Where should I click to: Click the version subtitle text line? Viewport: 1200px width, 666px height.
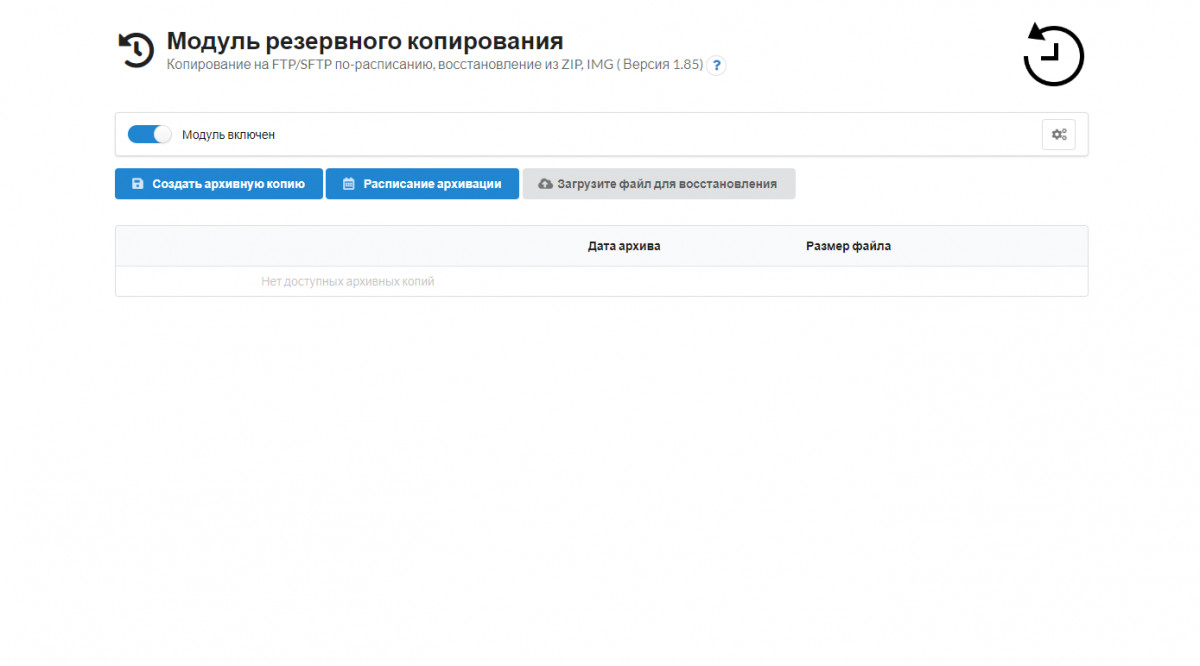coord(435,65)
